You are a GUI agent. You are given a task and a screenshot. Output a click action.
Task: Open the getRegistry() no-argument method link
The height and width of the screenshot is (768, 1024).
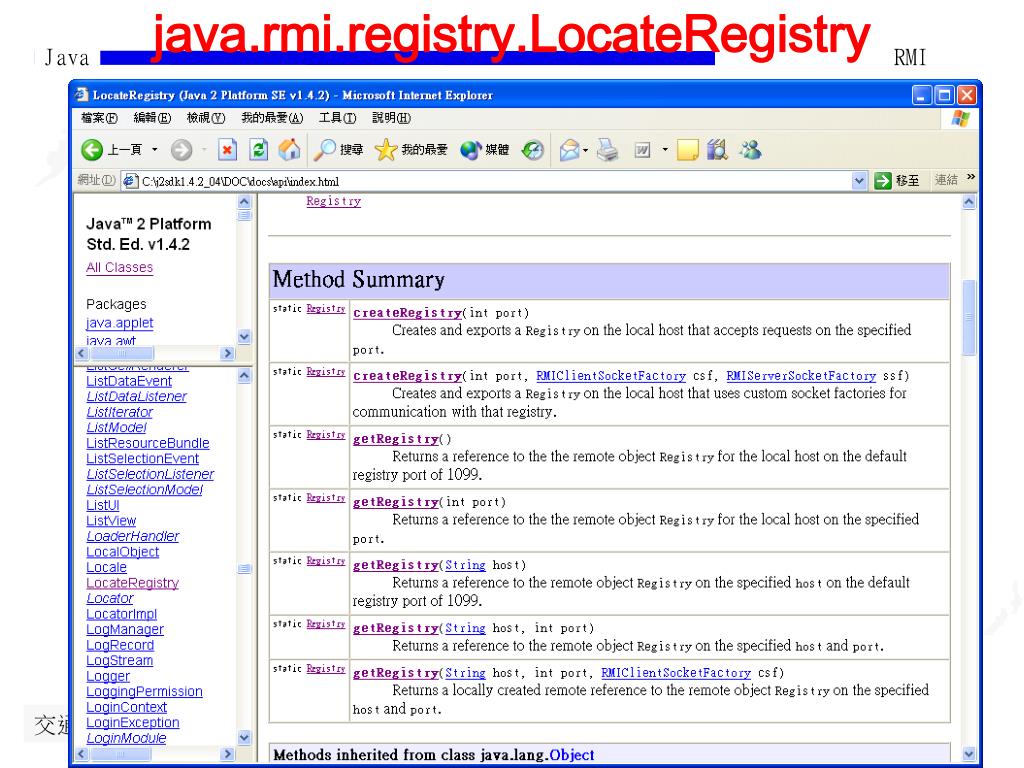pos(396,439)
